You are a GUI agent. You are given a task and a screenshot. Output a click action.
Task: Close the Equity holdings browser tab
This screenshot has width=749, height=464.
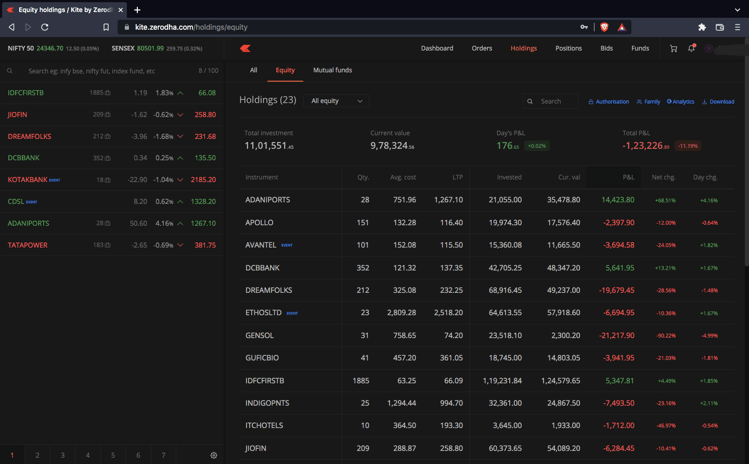(x=120, y=10)
